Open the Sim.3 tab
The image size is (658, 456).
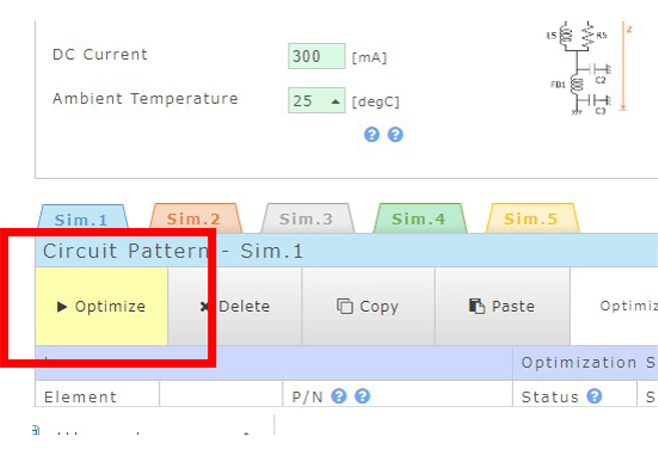pyautogui.click(x=305, y=219)
